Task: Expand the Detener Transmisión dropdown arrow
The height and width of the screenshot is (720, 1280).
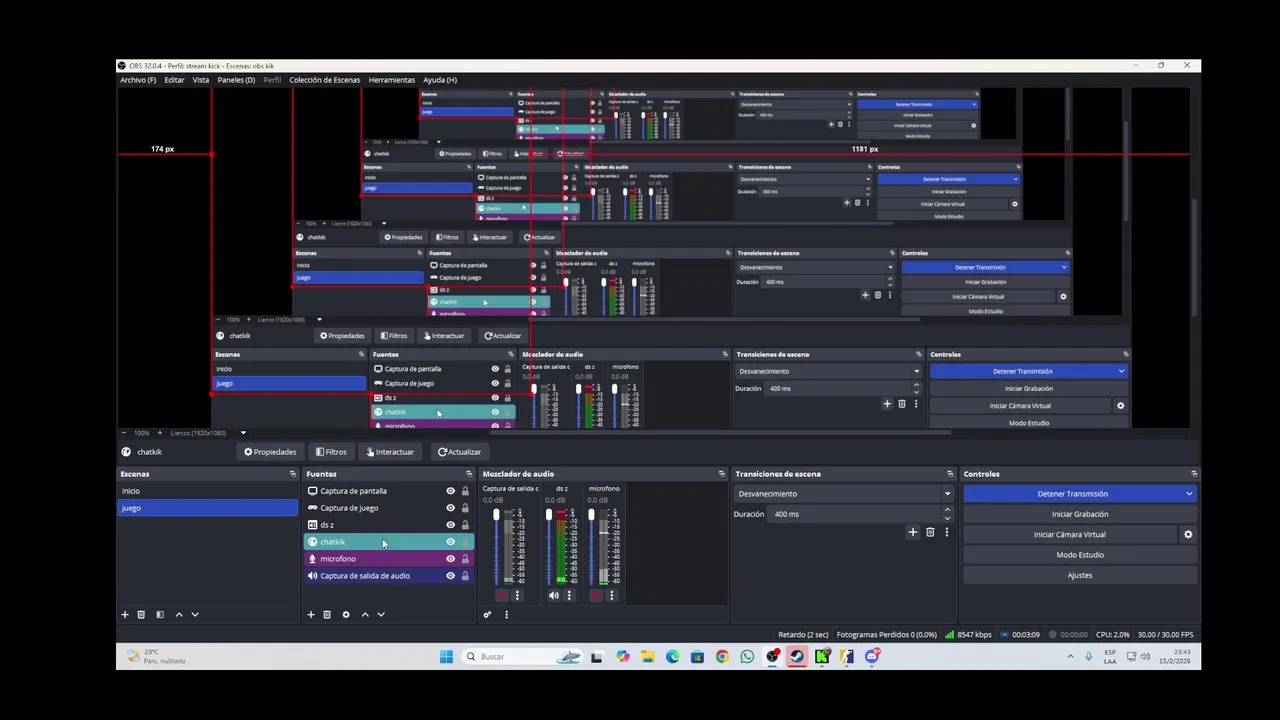Action: pyautogui.click(x=1189, y=494)
